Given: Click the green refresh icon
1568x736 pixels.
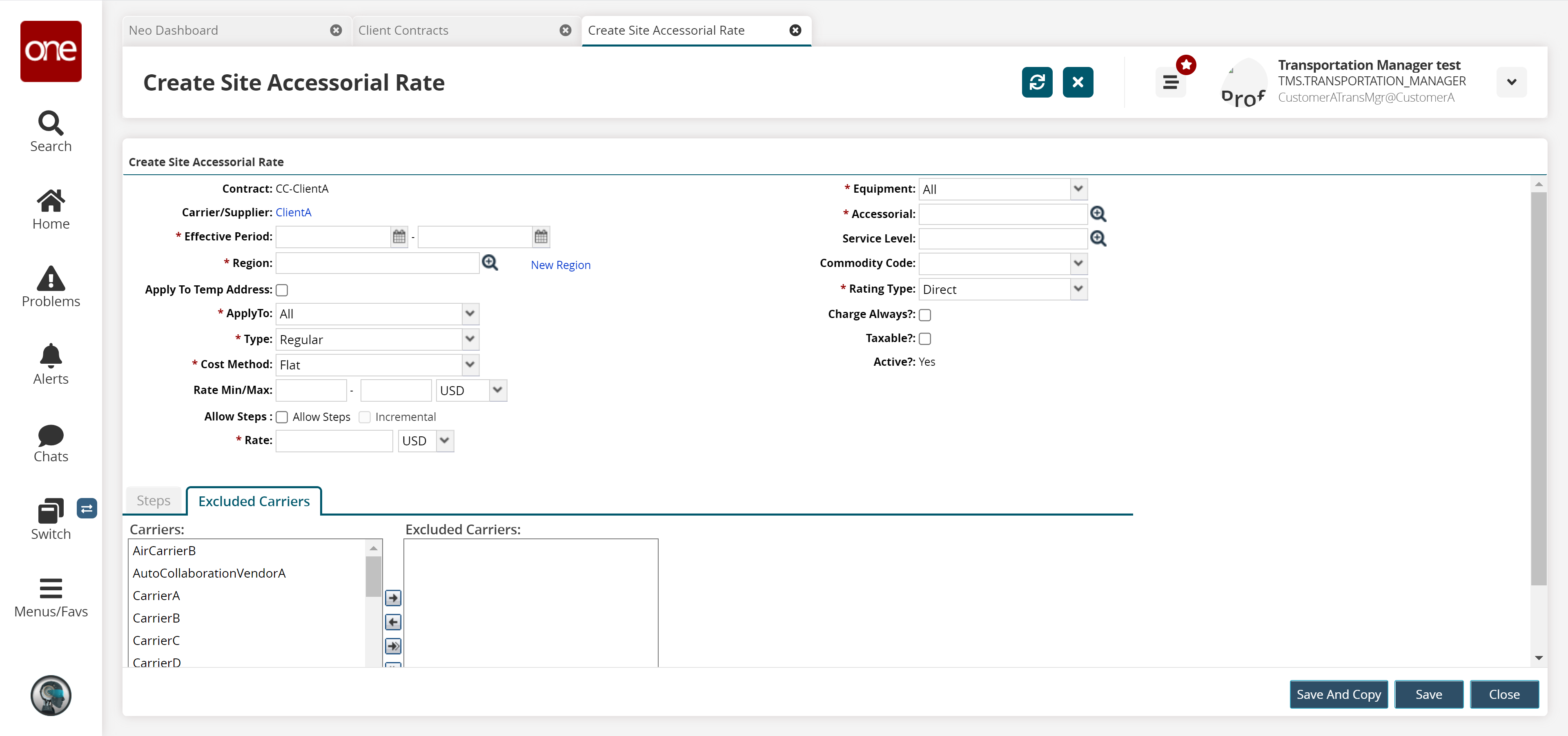Looking at the screenshot, I should [x=1037, y=82].
